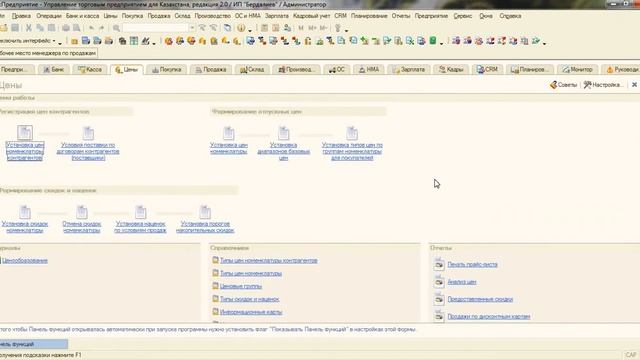
Task: Switch to the Продажа tab
Action: coord(211,69)
